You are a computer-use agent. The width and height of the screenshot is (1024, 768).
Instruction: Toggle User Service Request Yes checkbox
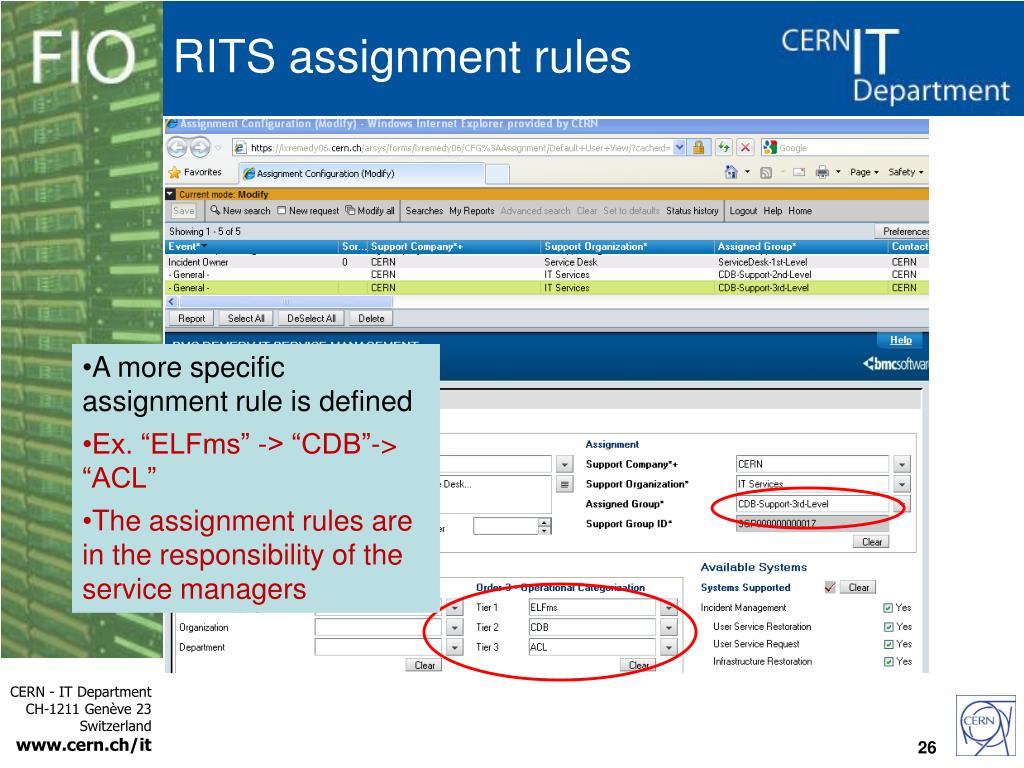point(888,645)
